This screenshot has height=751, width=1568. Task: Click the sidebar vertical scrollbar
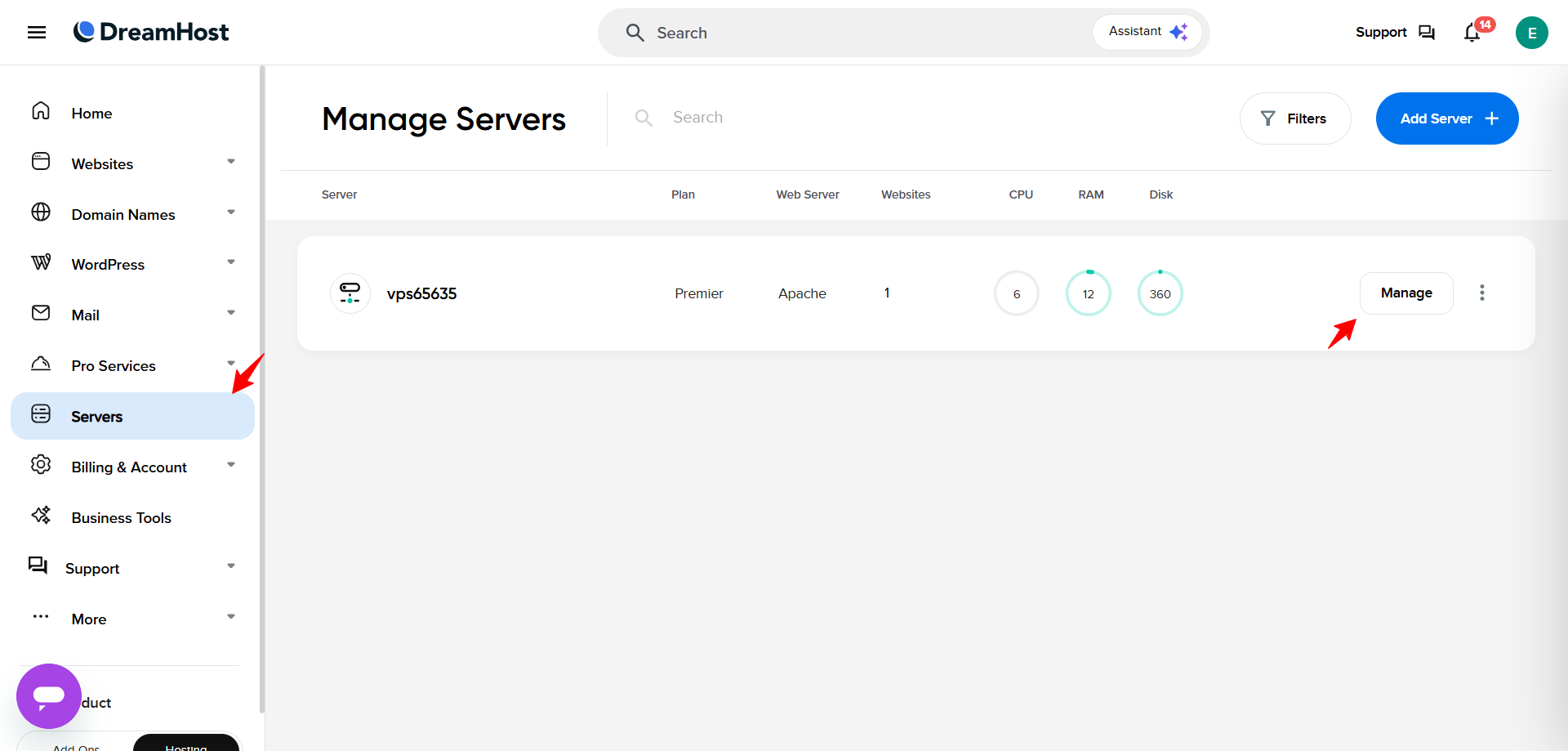point(262,389)
